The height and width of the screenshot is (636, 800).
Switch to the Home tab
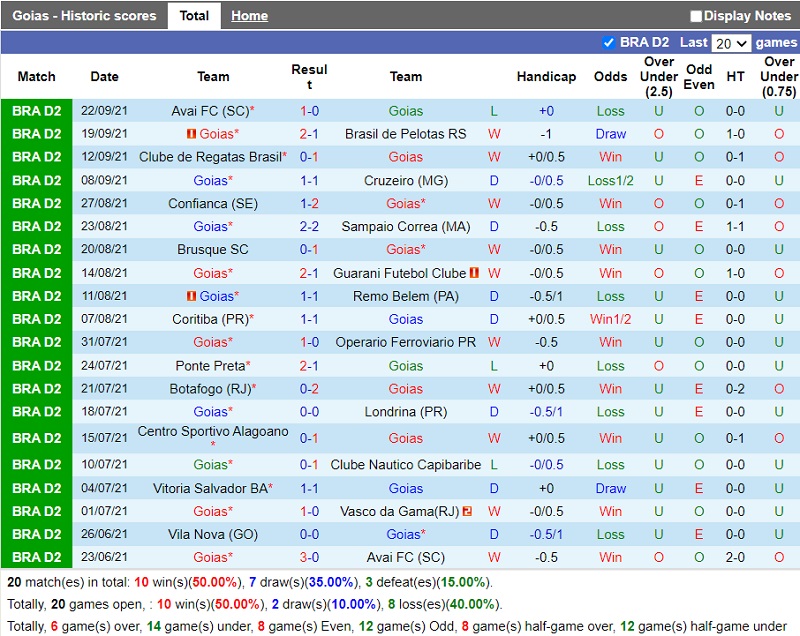pyautogui.click(x=249, y=16)
